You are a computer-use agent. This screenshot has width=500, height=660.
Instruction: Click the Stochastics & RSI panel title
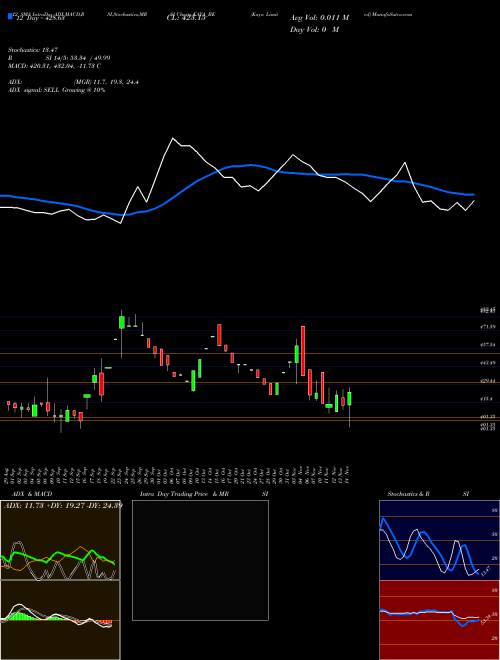428,494
